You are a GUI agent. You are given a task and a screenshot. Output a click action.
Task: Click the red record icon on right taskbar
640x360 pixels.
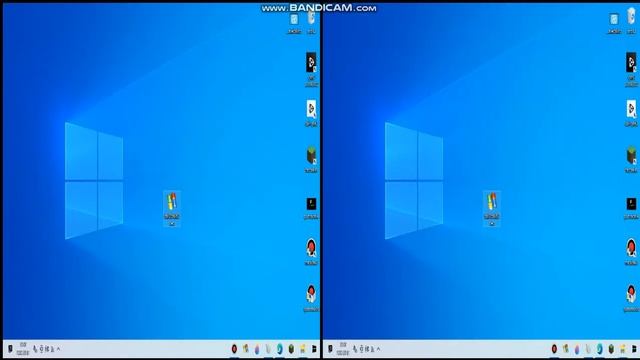[554, 349]
